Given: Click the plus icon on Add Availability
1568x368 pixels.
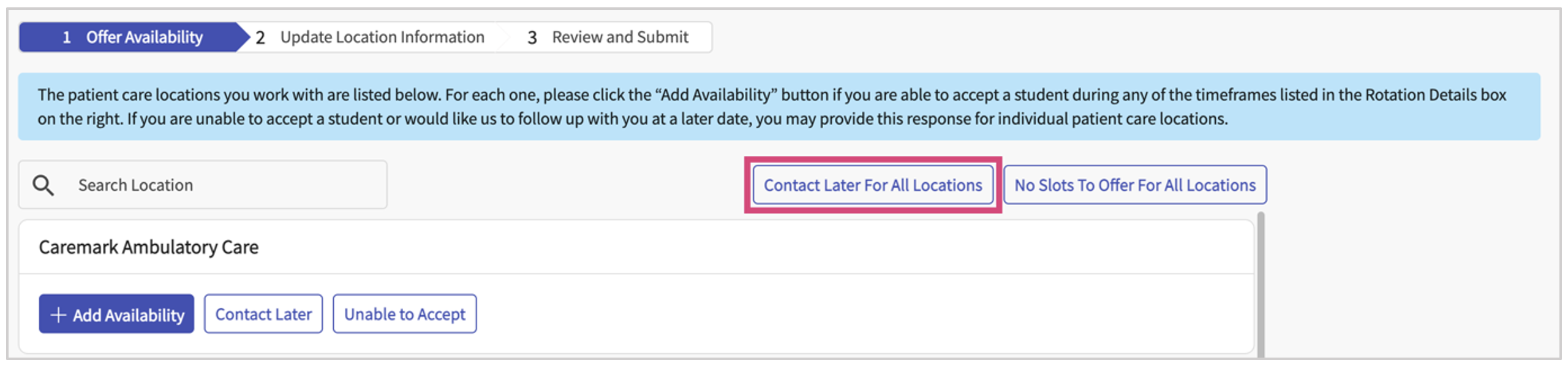Looking at the screenshot, I should [58, 315].
